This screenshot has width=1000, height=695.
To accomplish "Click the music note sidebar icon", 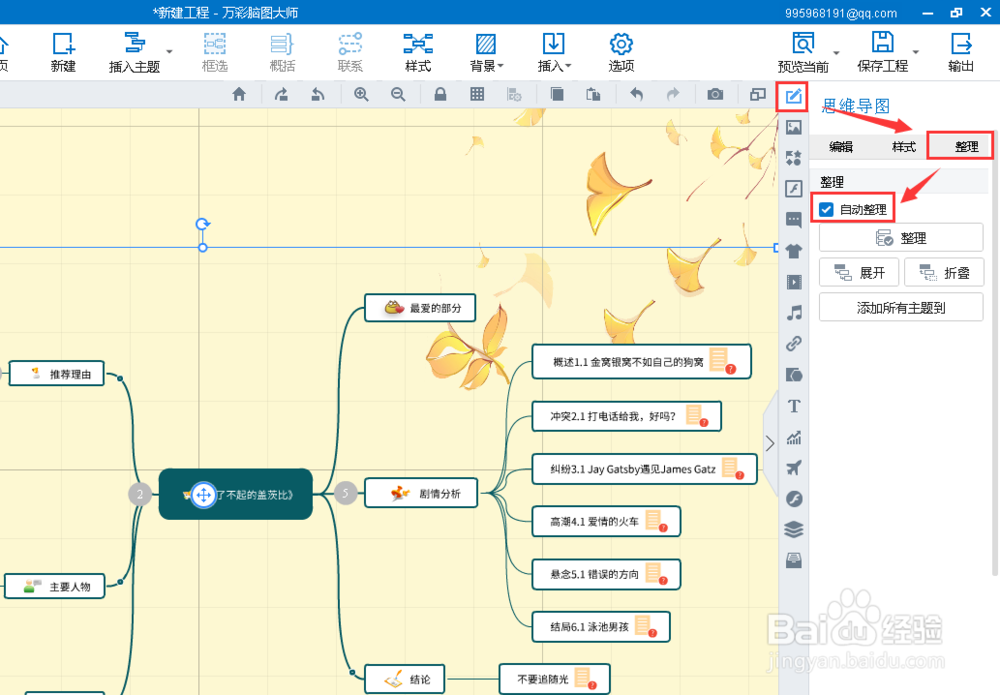I will pos(793,312).
